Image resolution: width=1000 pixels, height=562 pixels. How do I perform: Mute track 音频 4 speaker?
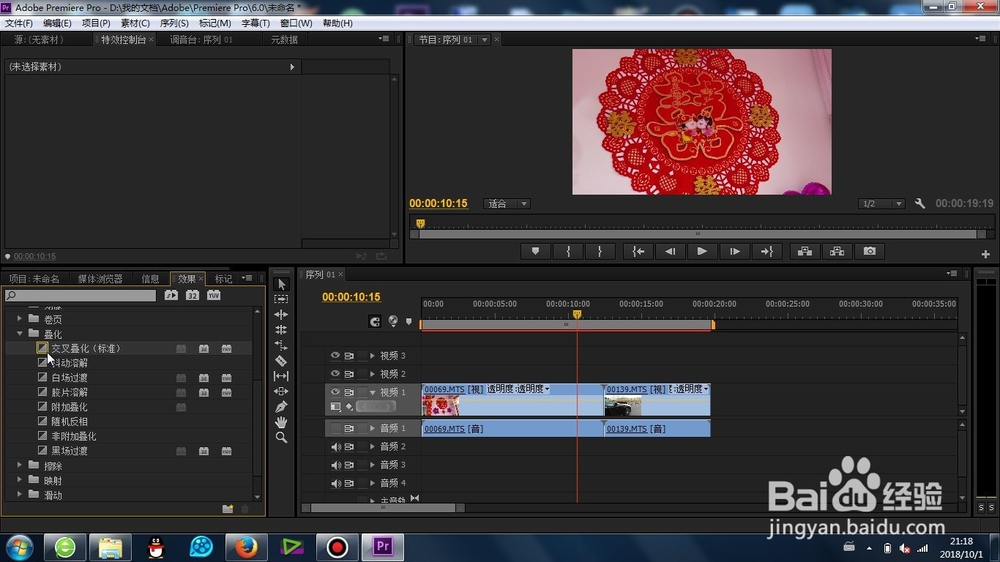pyautogui.click(x=335, y=484)
